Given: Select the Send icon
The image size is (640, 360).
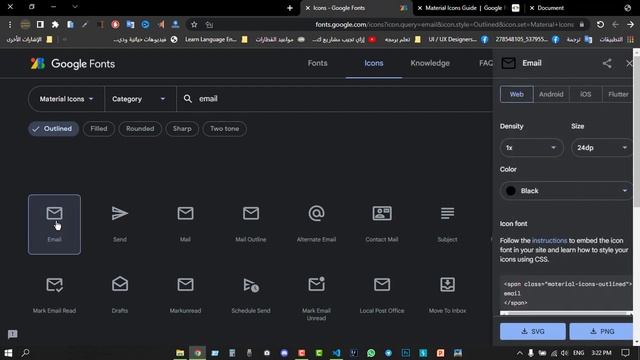Looking at the screenshot, I should 120,213.
